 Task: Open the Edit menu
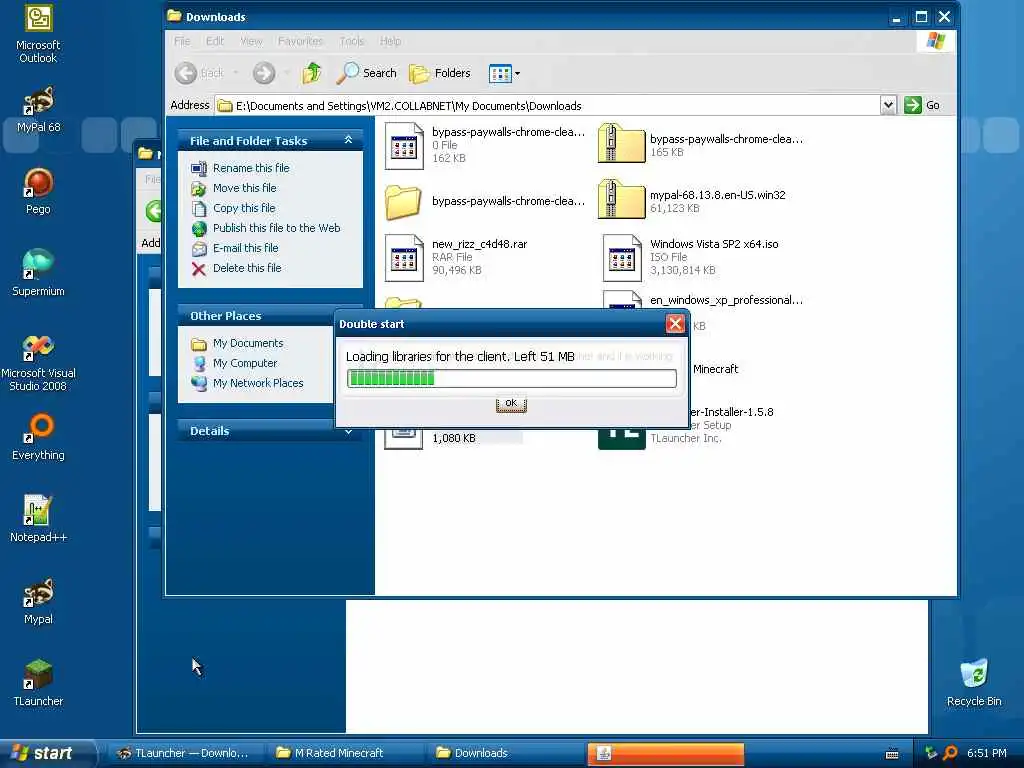coord(215,41)
